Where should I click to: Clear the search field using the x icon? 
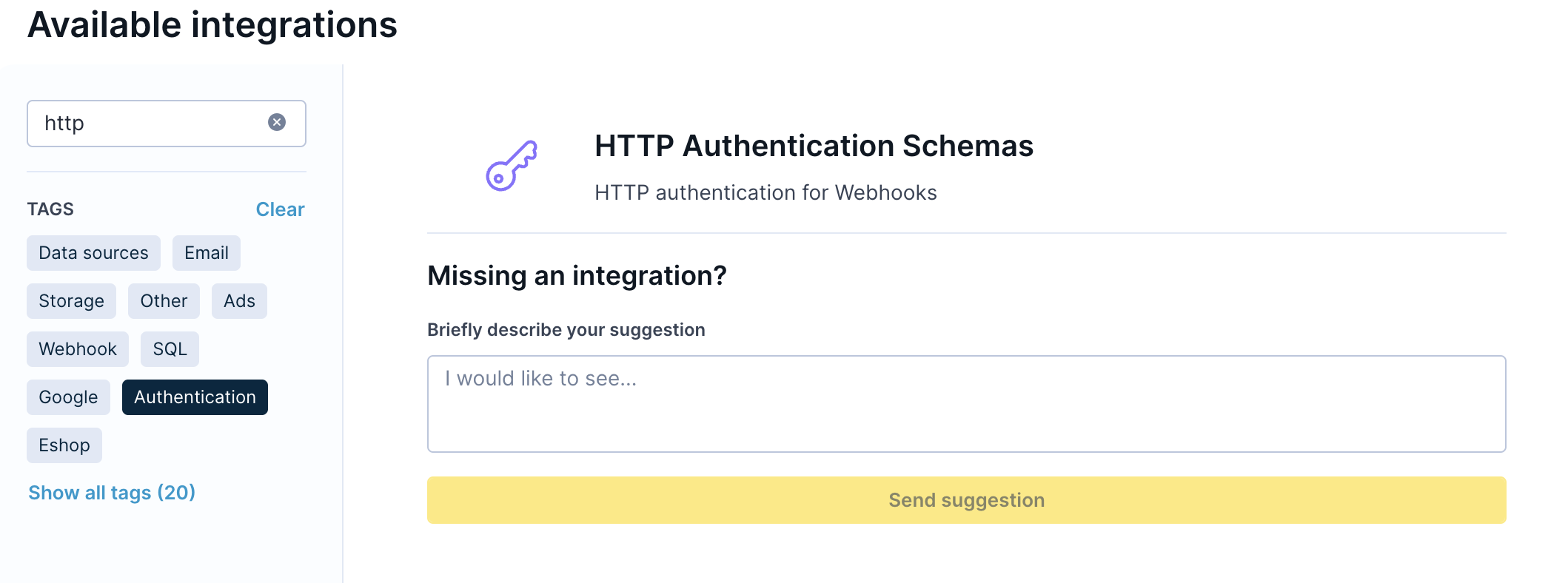click(x=277, y=122)
